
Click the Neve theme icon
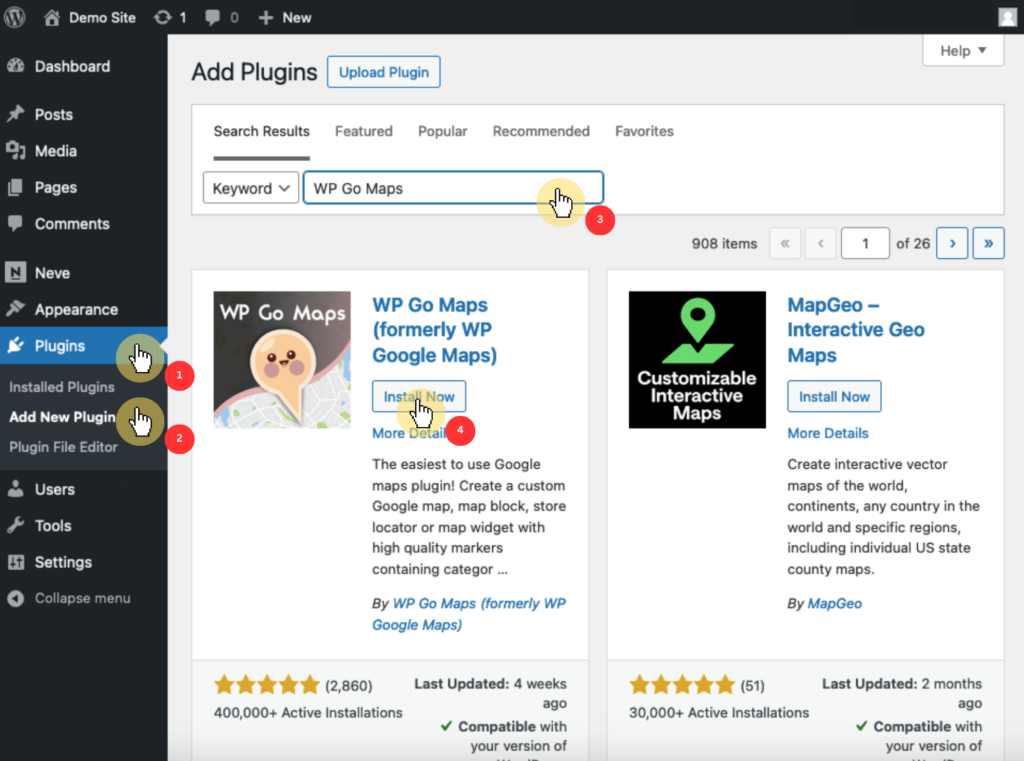[16, 272]
